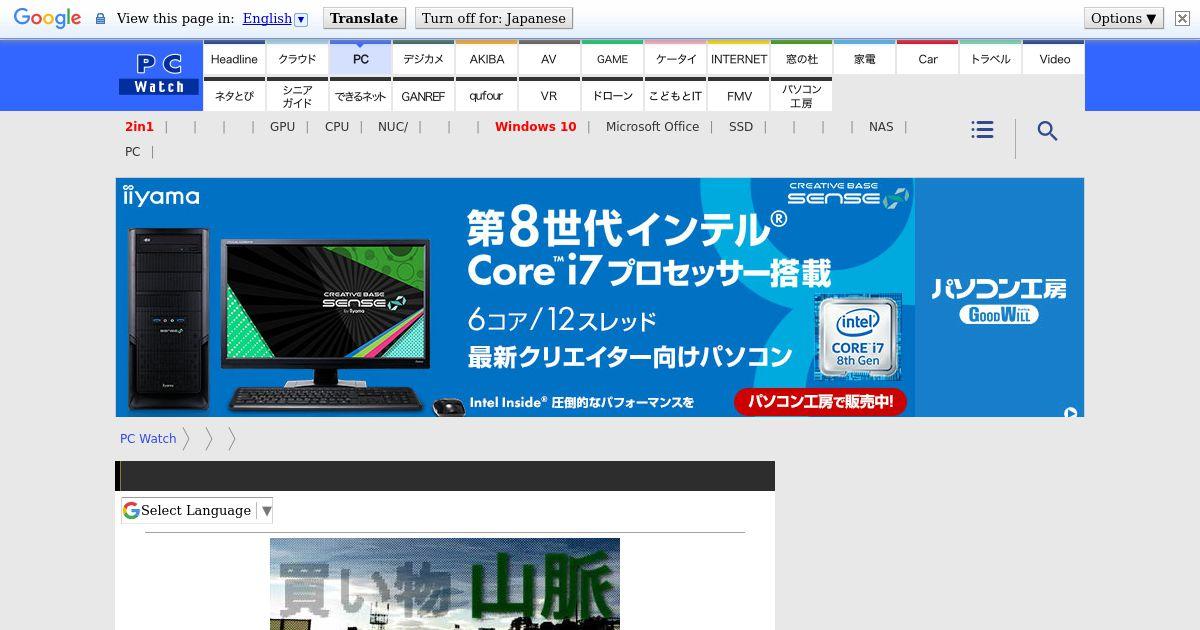Viewport: 1200px width, 630px height.
Task: Open the できるネット tab
Action: pyautogui.click(x=360, y=96)
